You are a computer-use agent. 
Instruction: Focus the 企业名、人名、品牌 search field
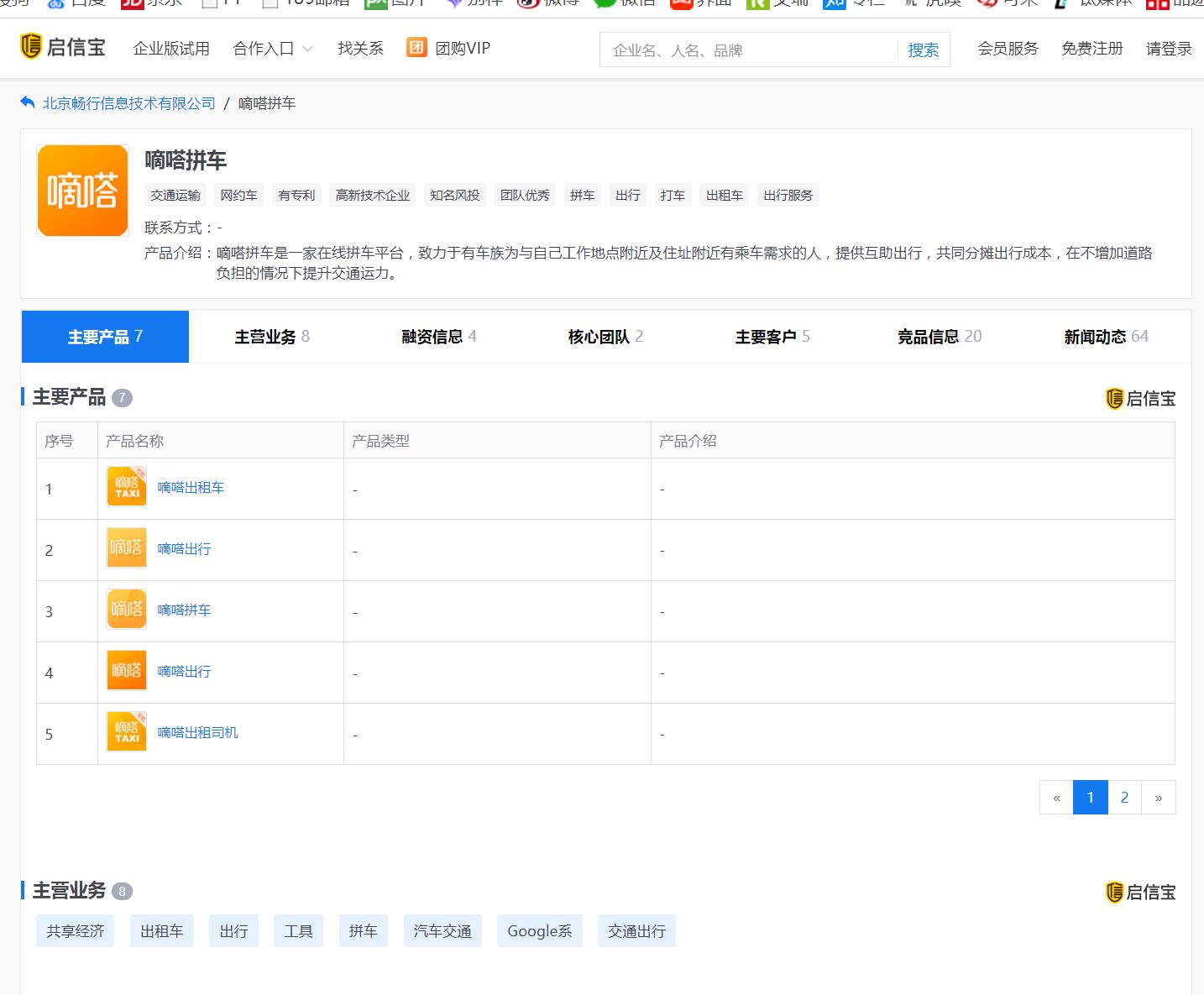(749, 50)
